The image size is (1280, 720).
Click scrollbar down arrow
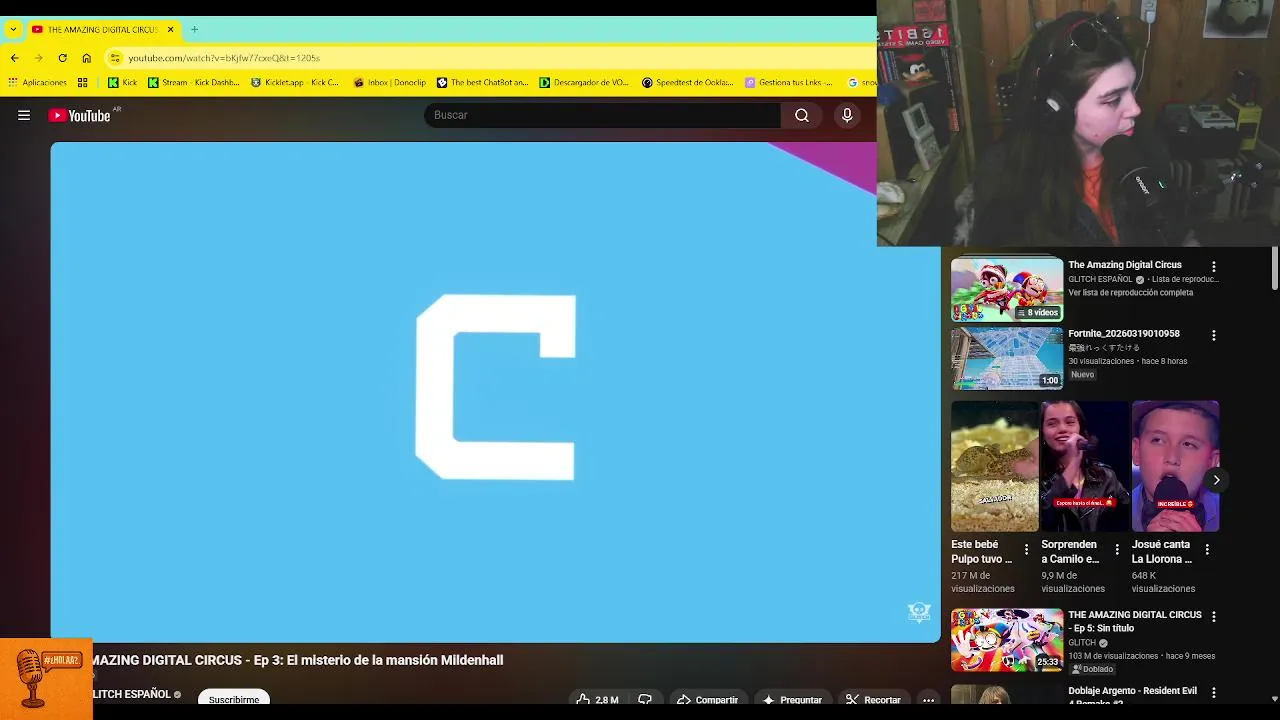pos(1274,698)
